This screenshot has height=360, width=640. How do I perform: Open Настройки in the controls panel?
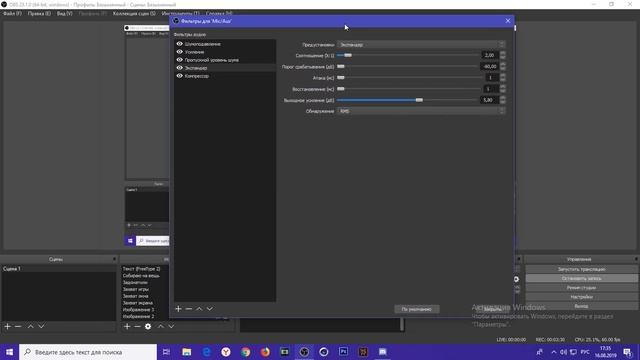581,297
